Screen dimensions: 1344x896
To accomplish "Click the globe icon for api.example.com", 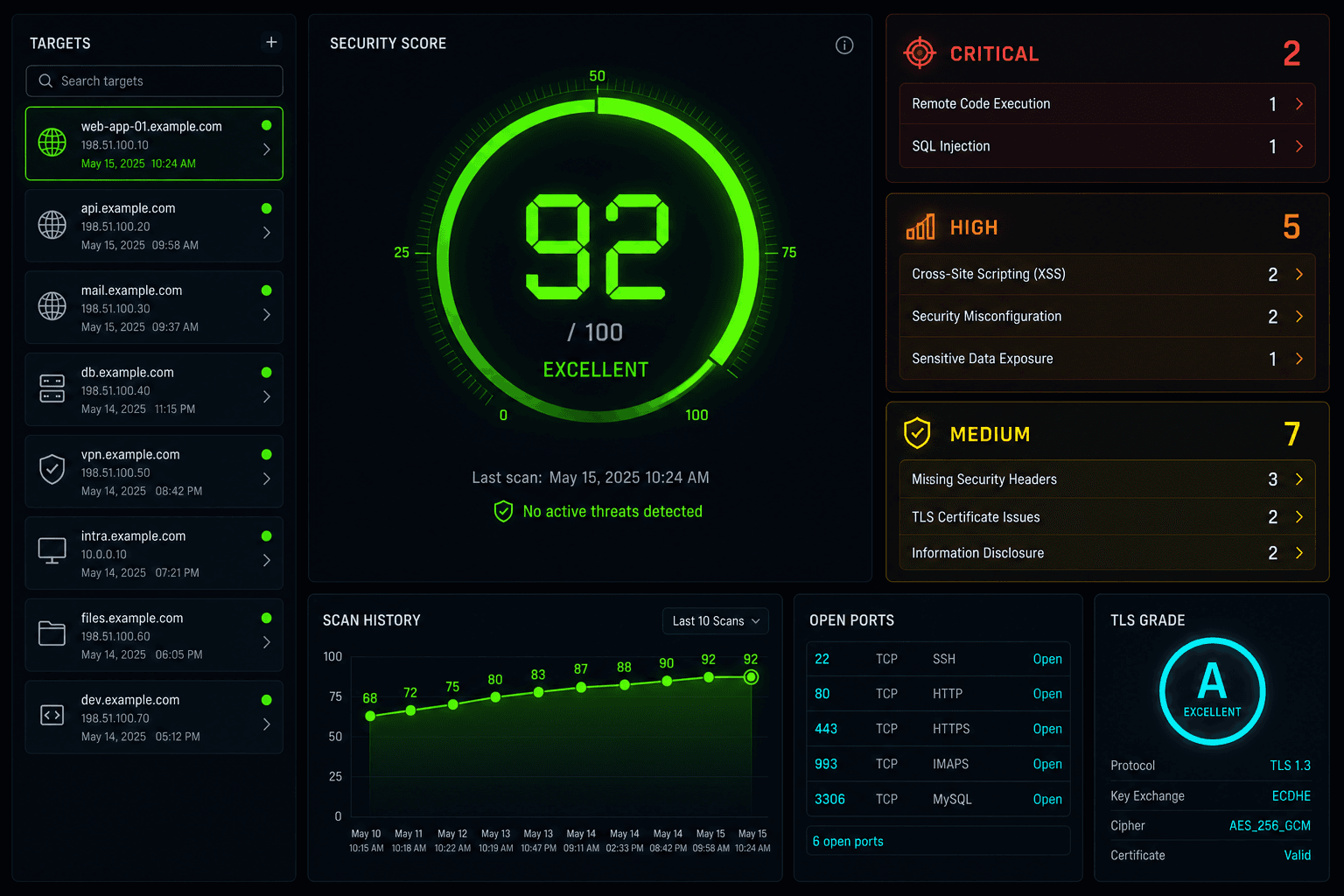I will click(x=52, y=225).
